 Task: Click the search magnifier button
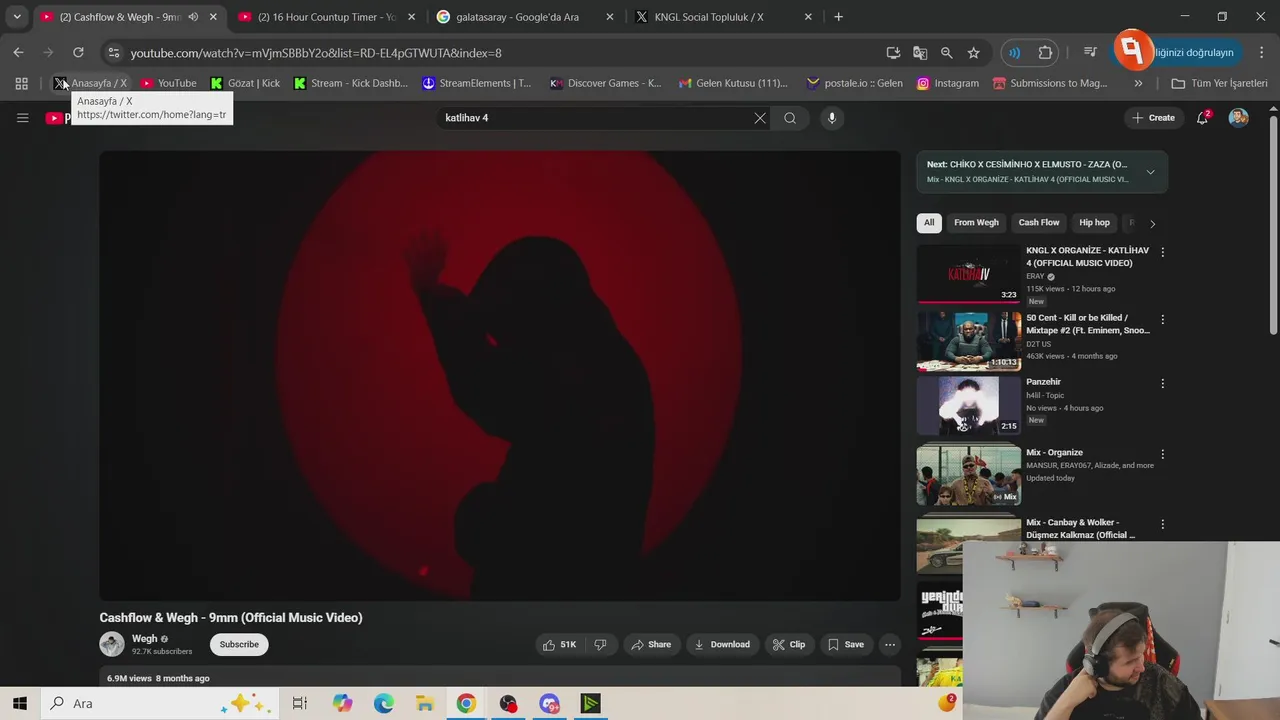790,118
